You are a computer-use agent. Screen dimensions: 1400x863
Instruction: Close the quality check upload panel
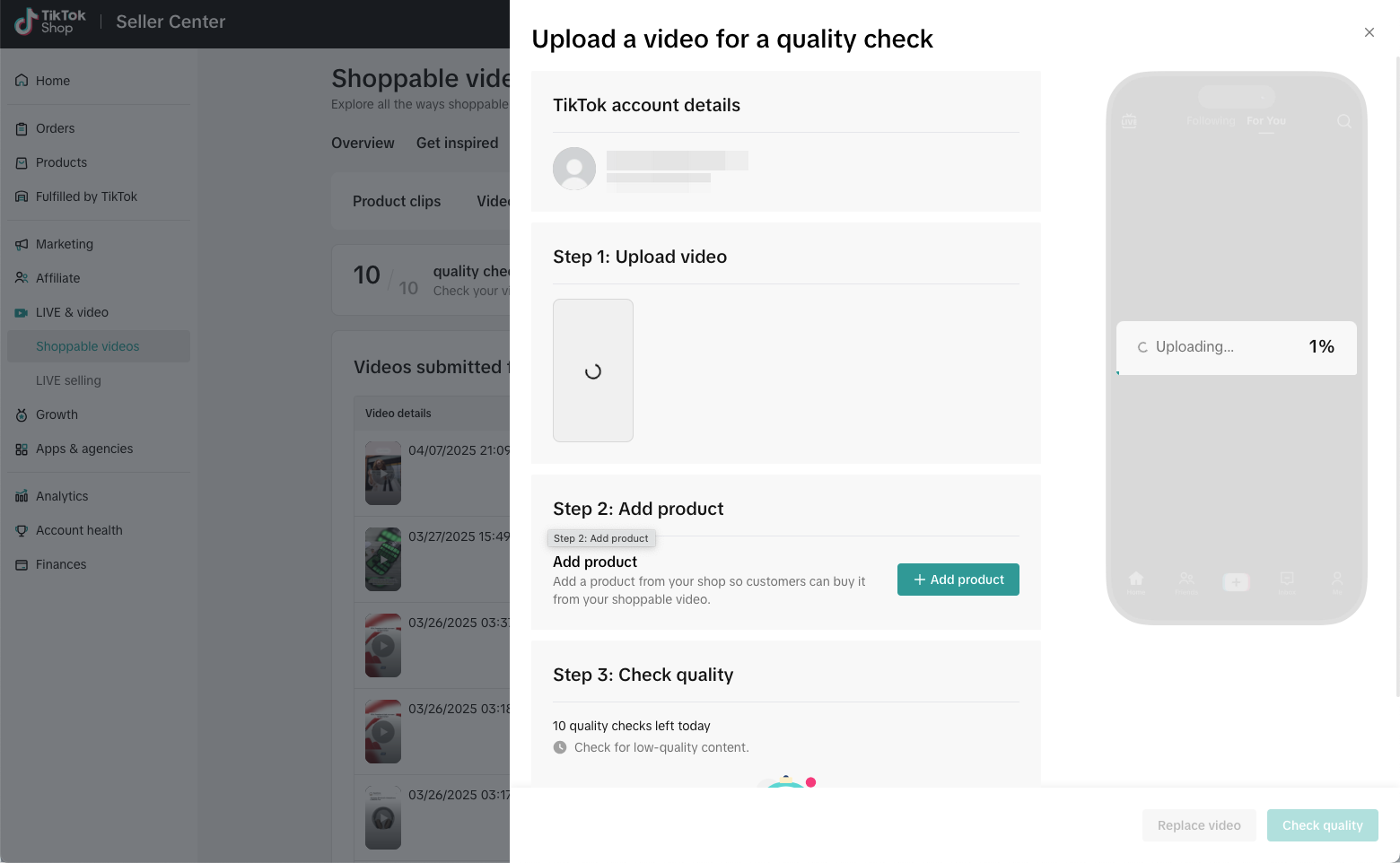point(1369,33)
